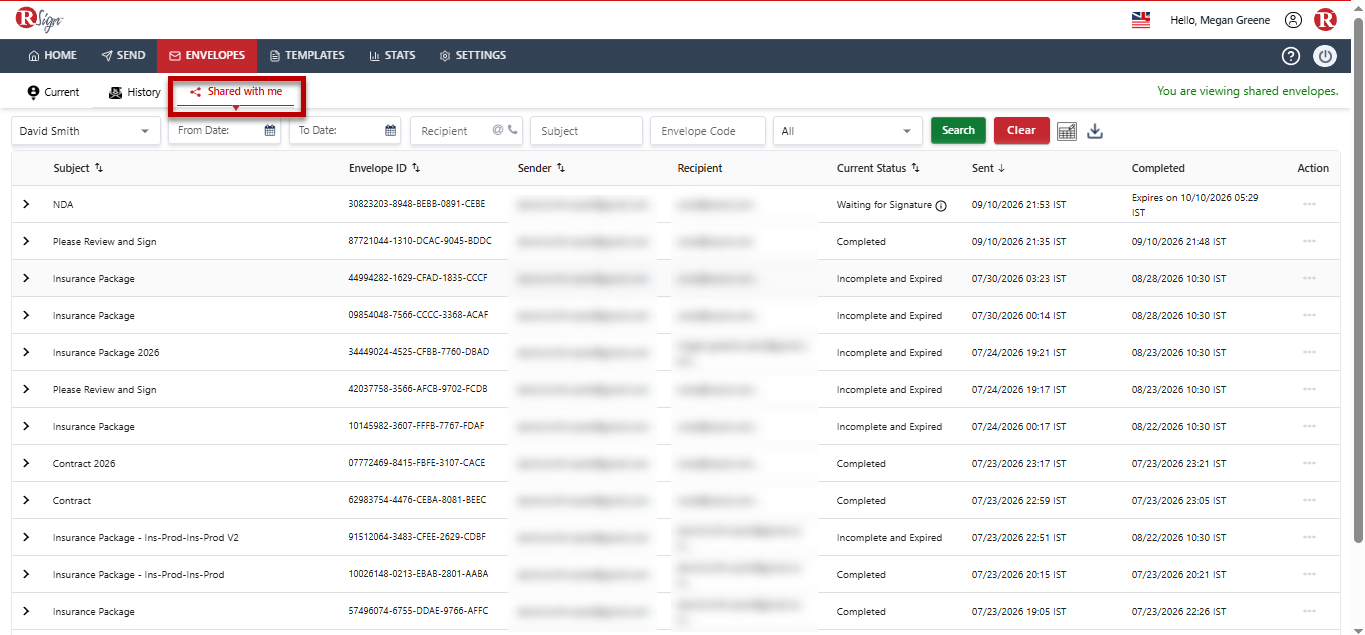Open the action menu for the NDA row
The width and height of the screenshot is (1365, 635).
coord(1309,204)
